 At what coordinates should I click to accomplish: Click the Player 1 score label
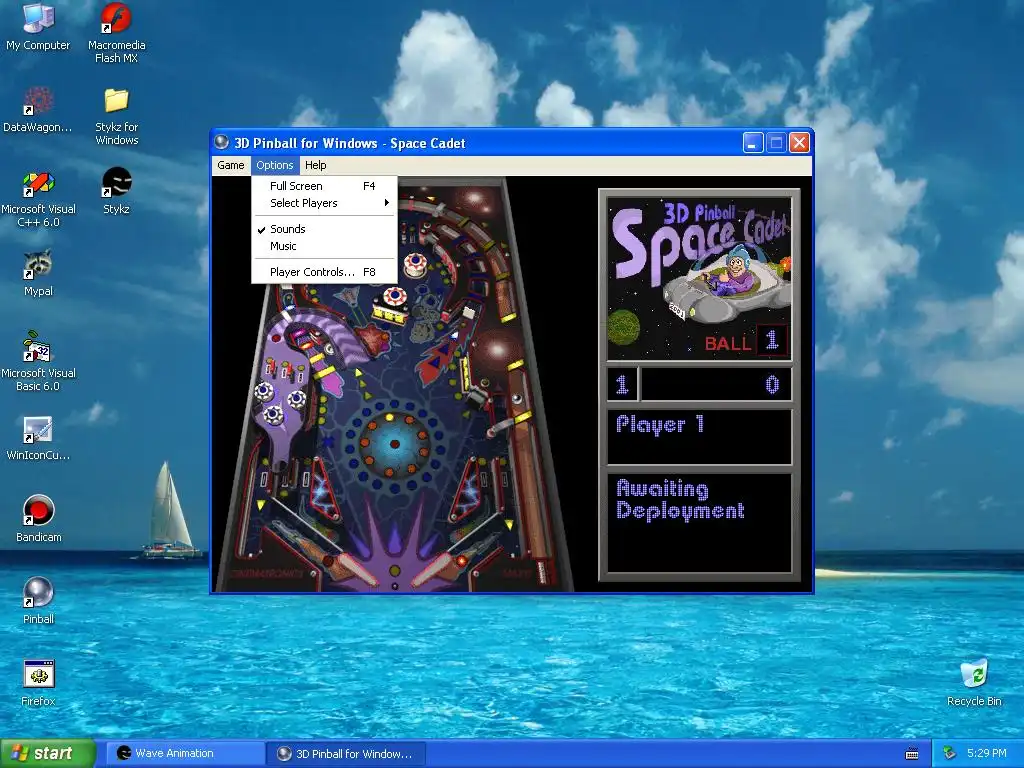tap(660, 424)
